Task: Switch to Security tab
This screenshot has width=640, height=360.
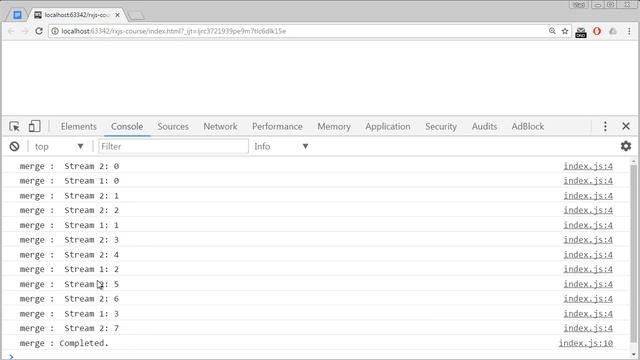Action: pos(441,127)
